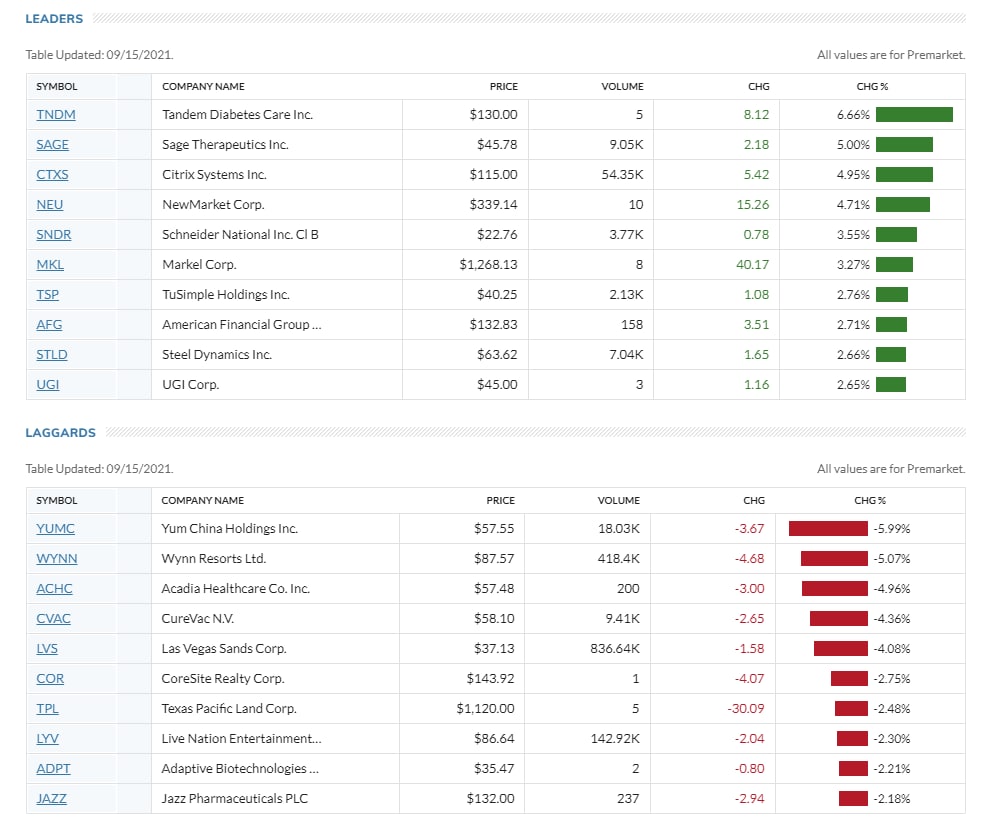Click the -30.09 change value for TPL

746,709
